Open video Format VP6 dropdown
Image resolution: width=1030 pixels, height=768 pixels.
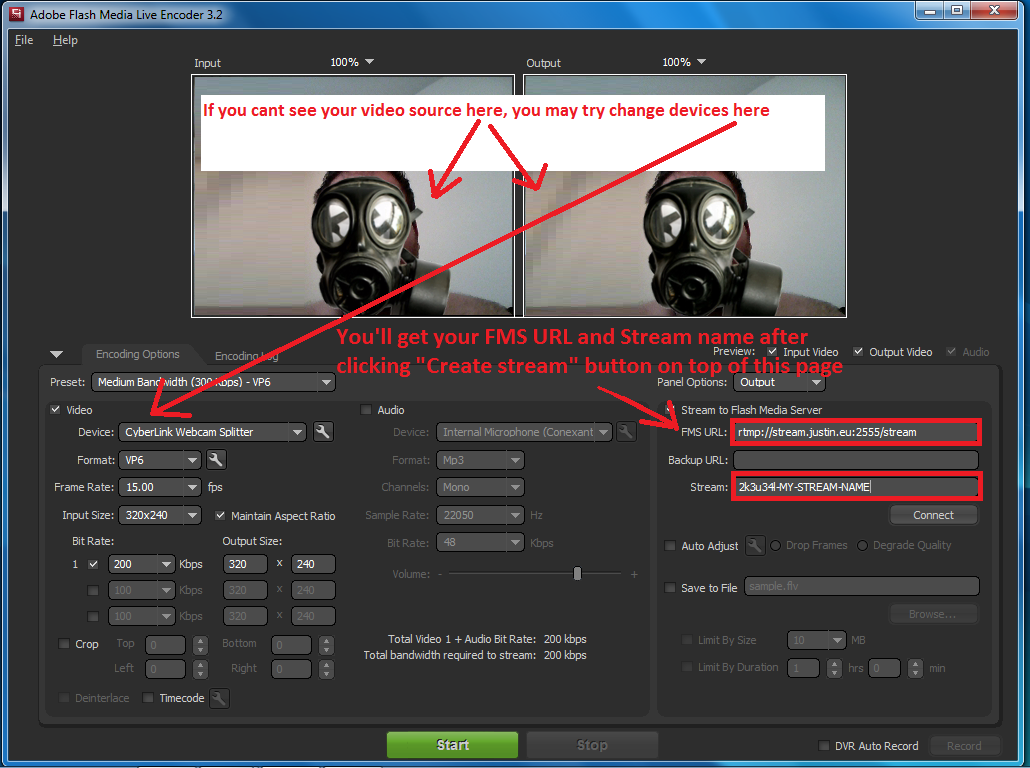tap(160, 460)
